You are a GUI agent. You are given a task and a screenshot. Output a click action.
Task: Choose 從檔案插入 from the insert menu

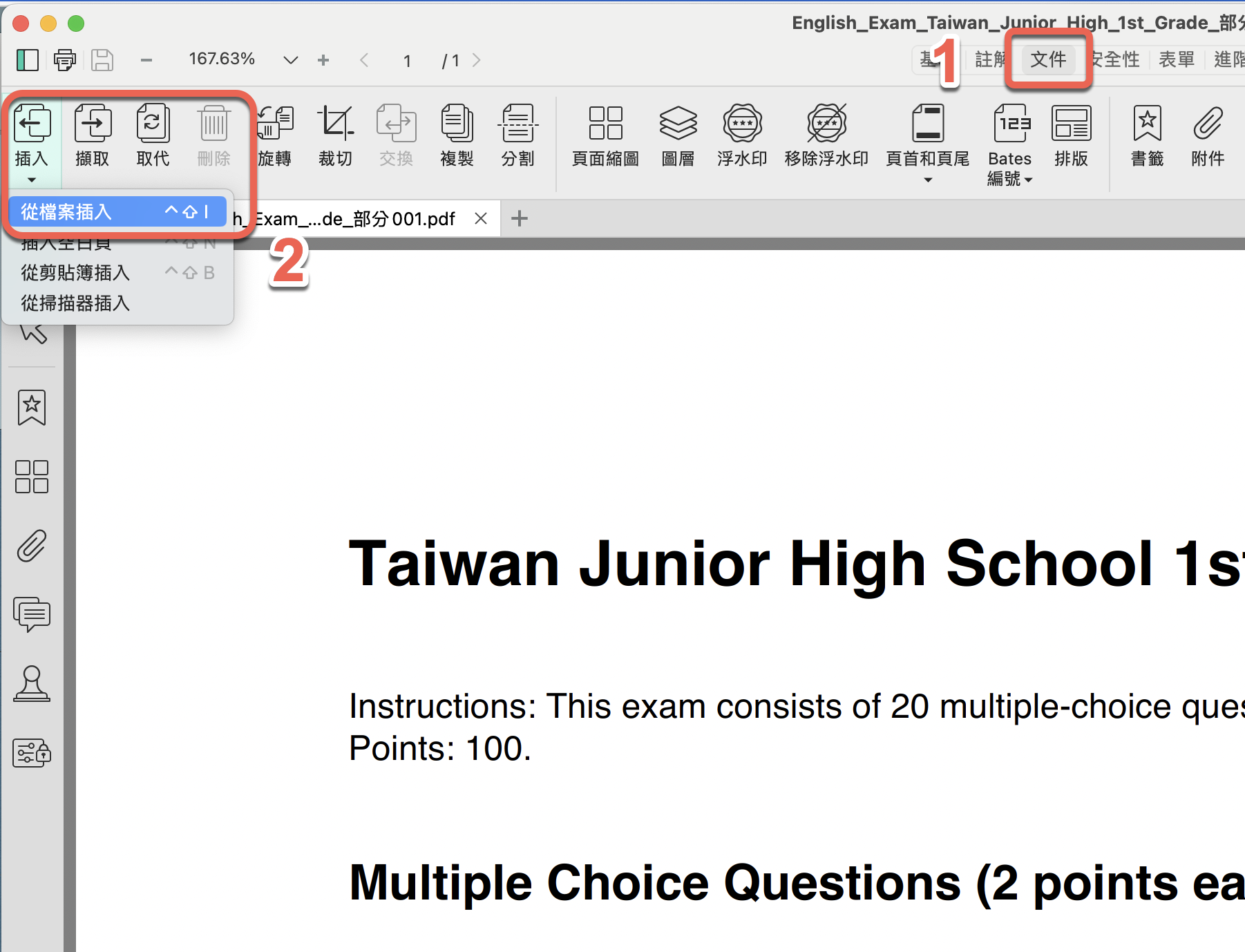pyautogui.click(x=117, y=211)
